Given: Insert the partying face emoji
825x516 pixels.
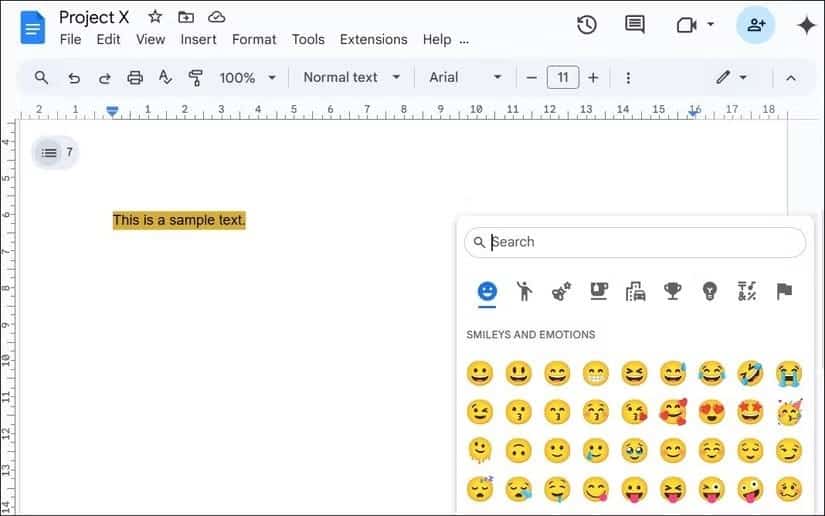Looking at the screenshot, I should point(789,412).
